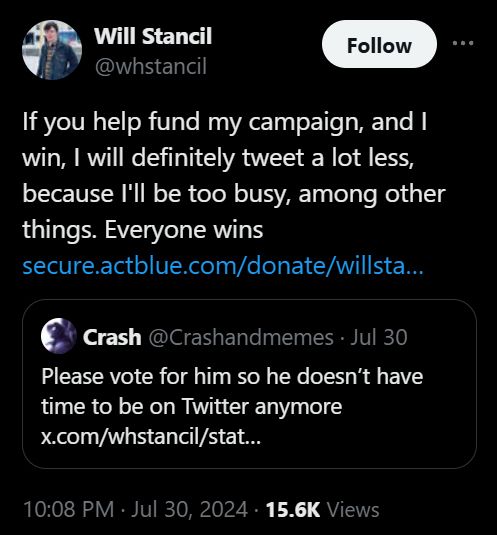This screenshot has height=535, width=497.
Task: View the 15.6K Views count
Action: click(x=322, y=509)
